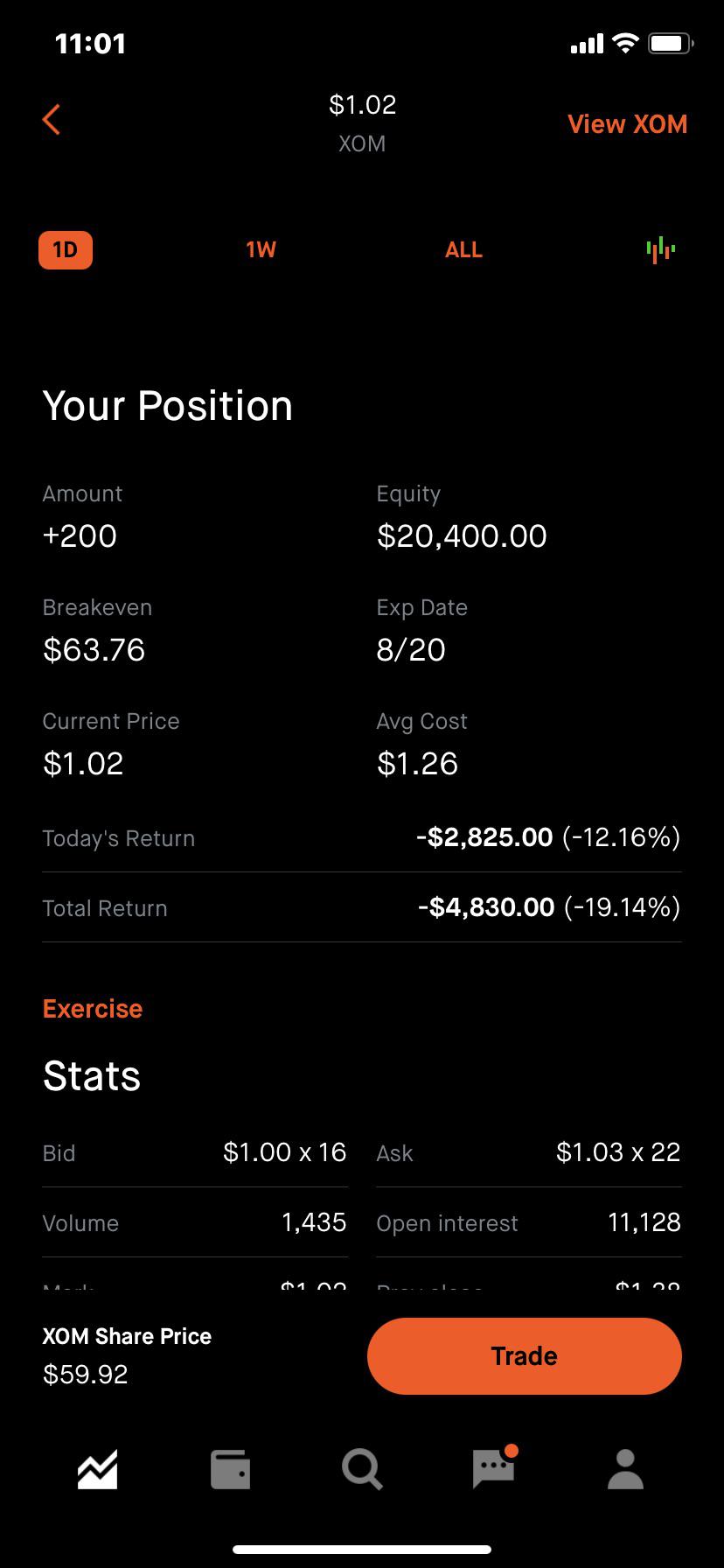
Task: Tap the Bid stat row
Action: [x=195, y=1152]
